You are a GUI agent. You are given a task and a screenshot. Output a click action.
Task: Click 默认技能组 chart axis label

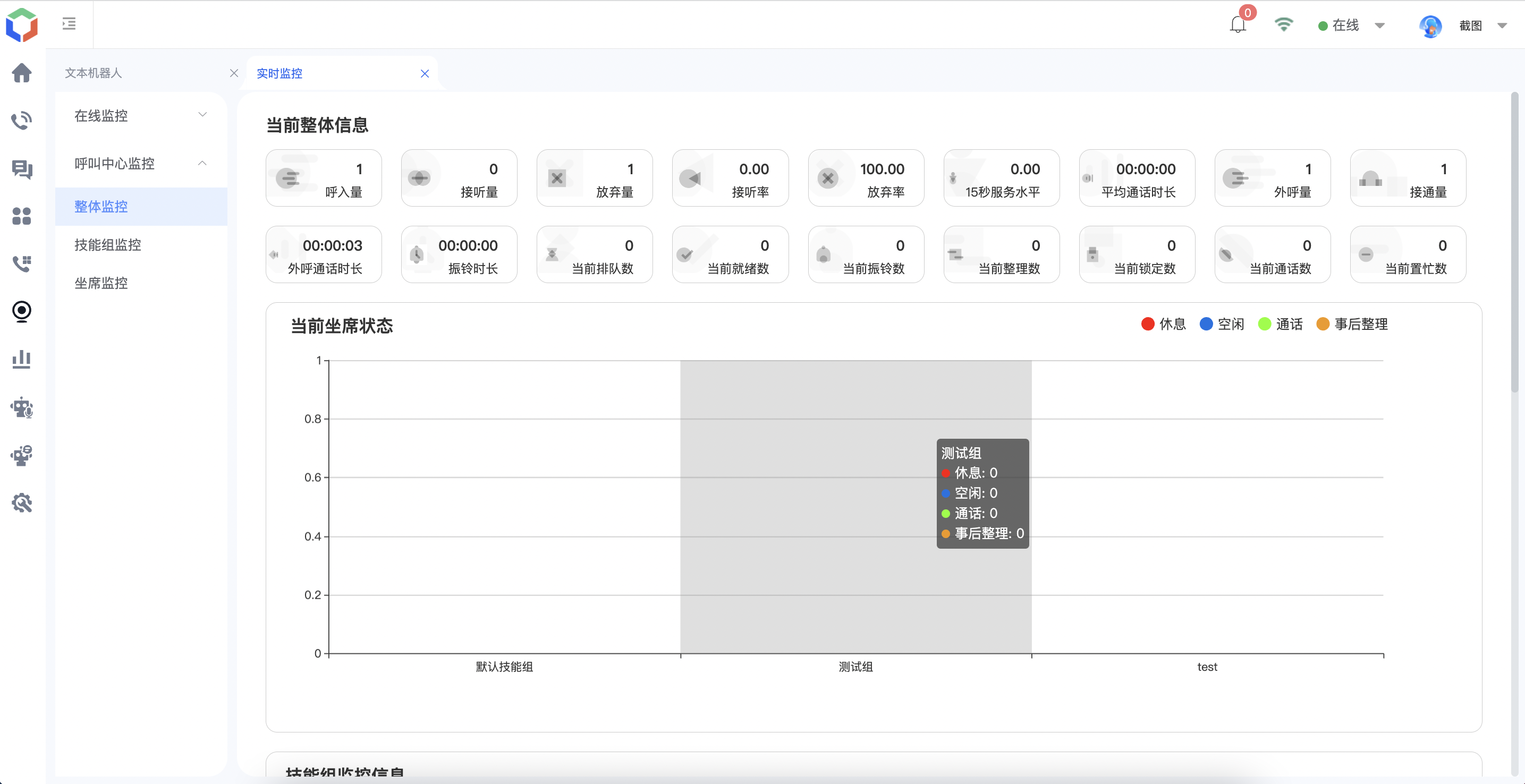[x=504, y=667]
